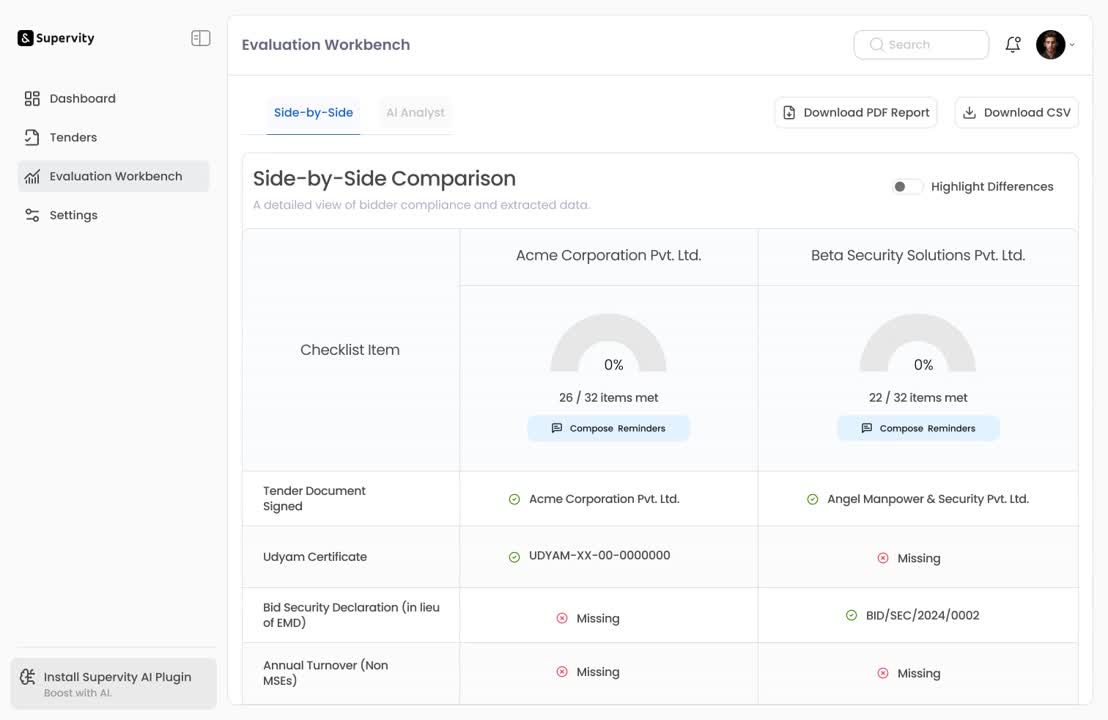Click the BID/SEC/2024/0002 value
Screen dimensions: 1108x720
pos(922,615)
